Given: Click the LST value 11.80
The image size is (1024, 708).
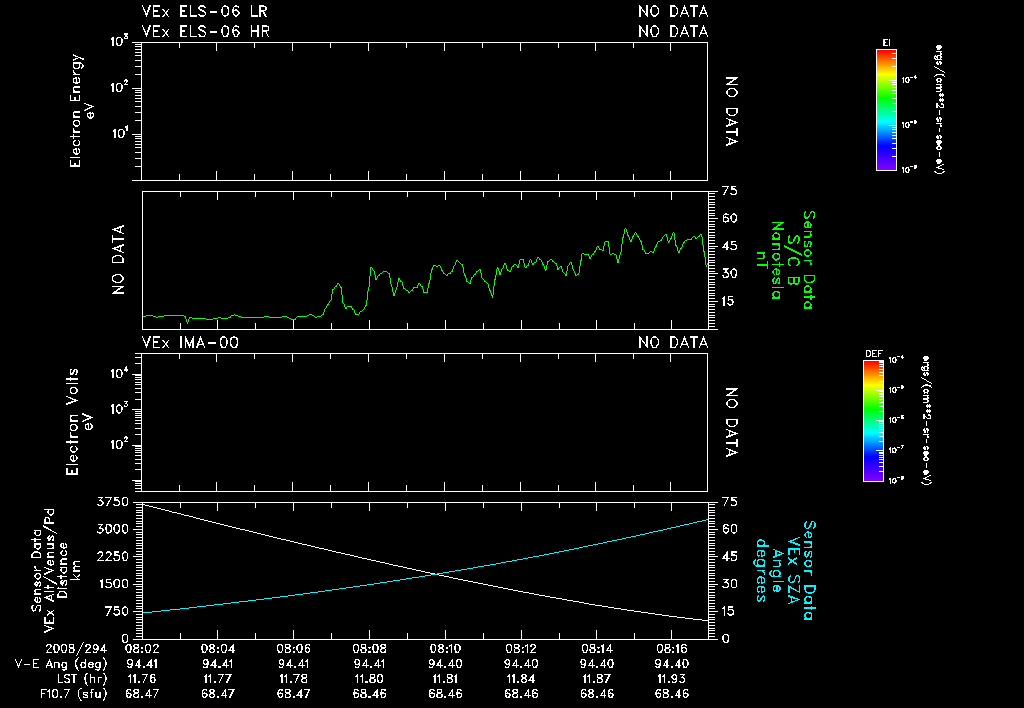Looking at the screenshot, I should 369,679.
